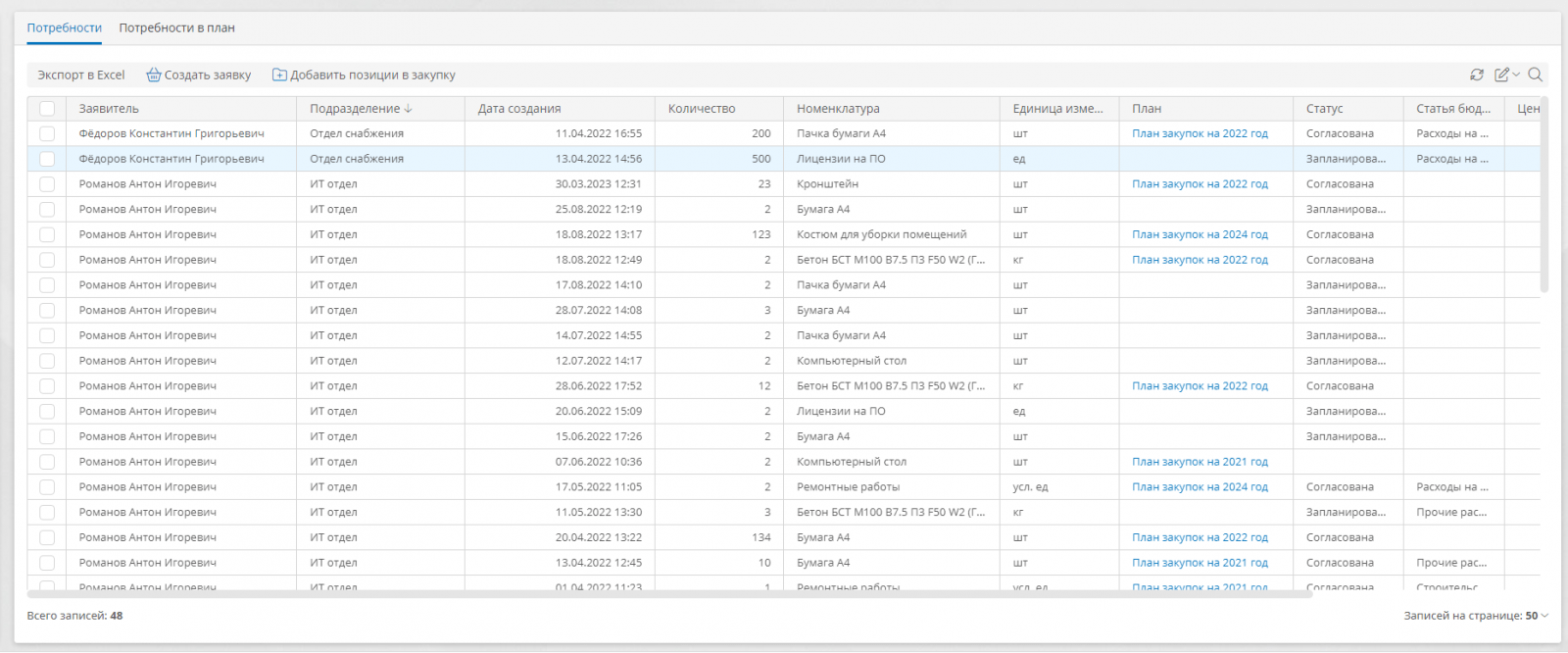Sort by the Дата создания column header
The width and height of the screenshot is (1568, 653).
pos(519,109)
